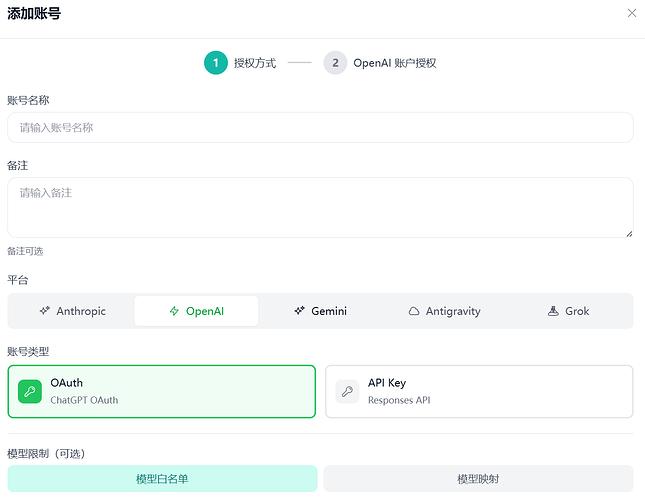Viewport: 645px width, 500px height.
Task: Choose the API Key account type card
Action: (479, 391)
